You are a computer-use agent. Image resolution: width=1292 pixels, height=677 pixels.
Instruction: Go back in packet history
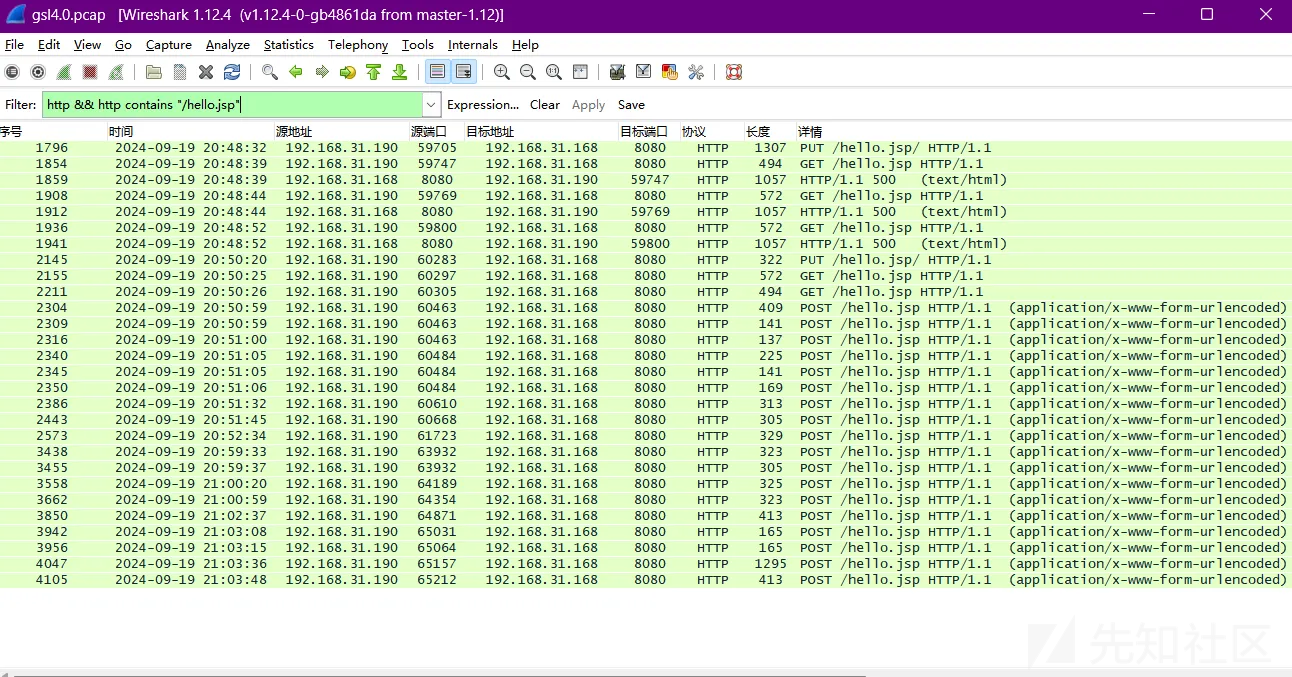click(296, 72)
